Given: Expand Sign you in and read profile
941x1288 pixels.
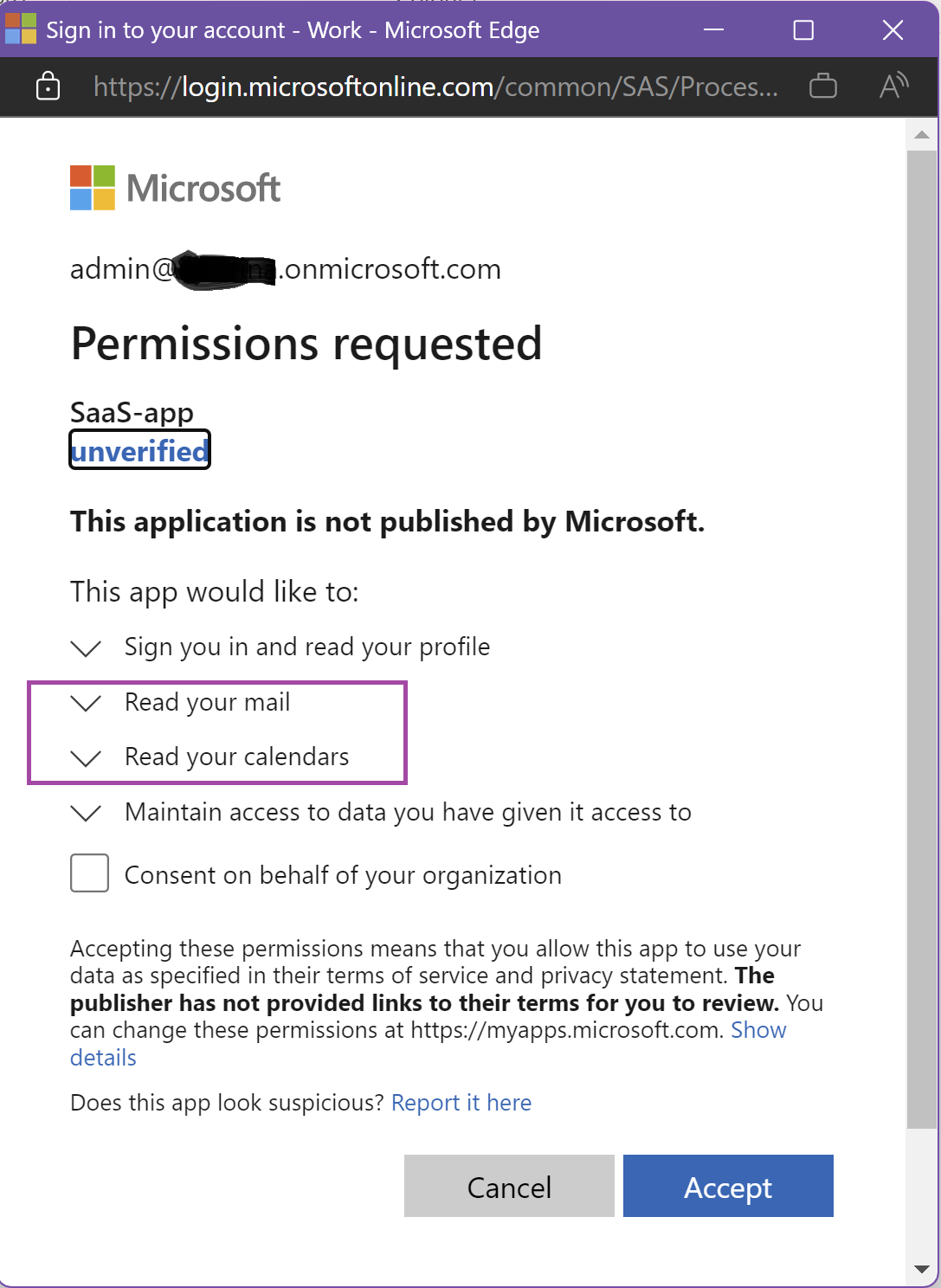Looking at the screenshot, I should [x=86, y=647].
